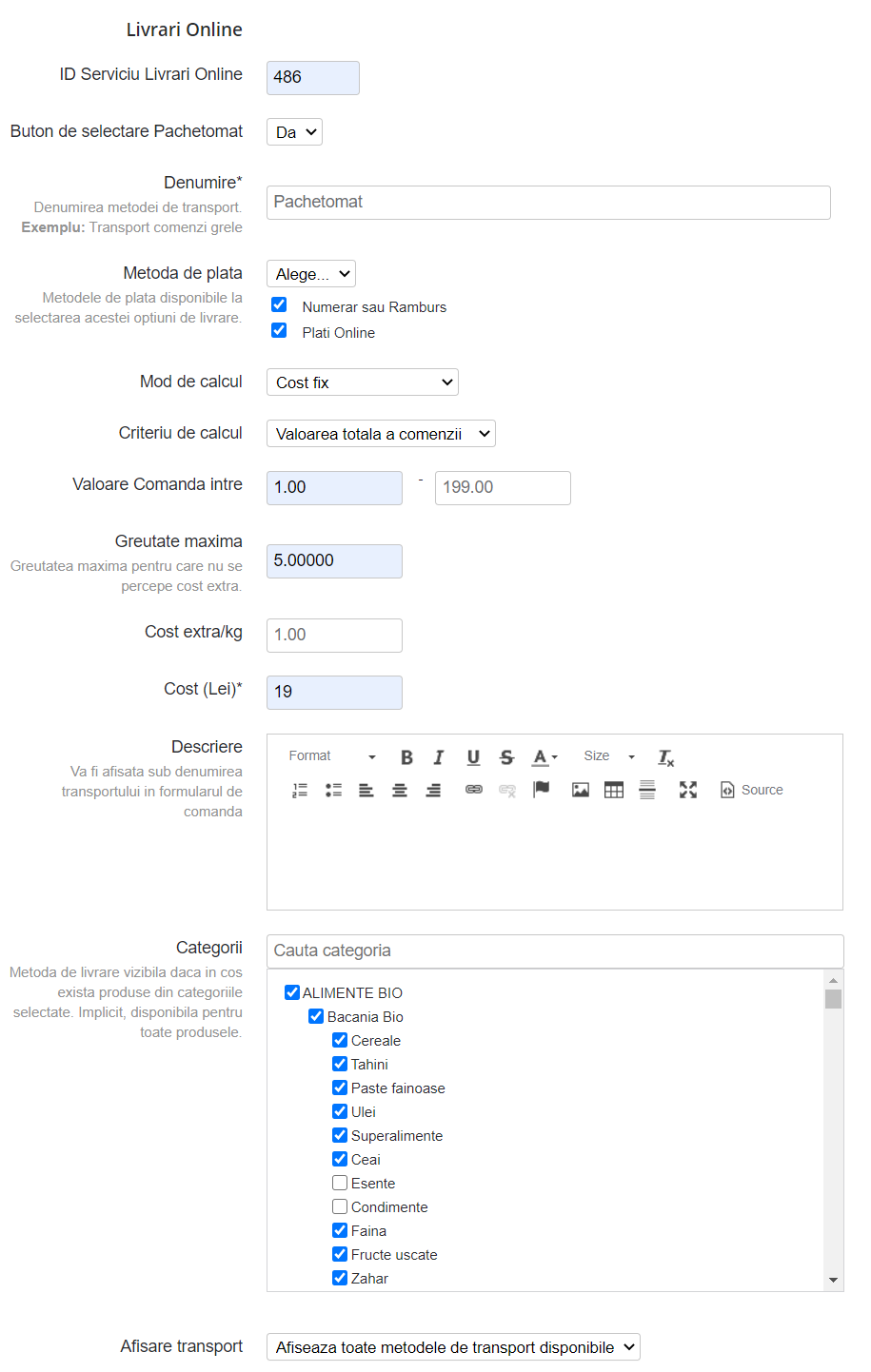Click the Cauta categoria search field
Image resolution: width=871 pixels, height=1372 pixels.
[554, 951]
